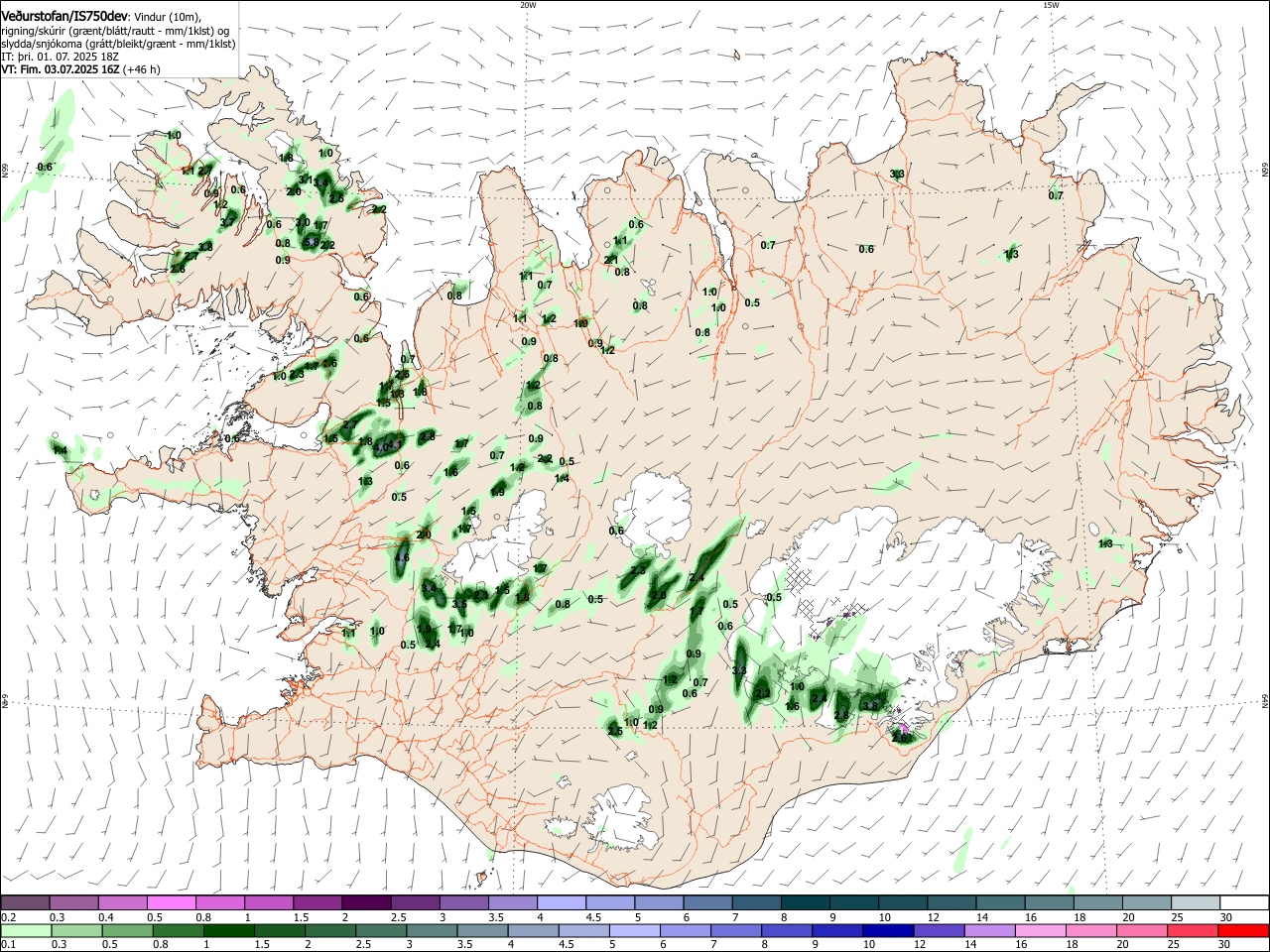This screenshot has width=1270, height=952.
Task: Click the 5.8 precipitation value in the Westfjords
Action: (312, 242)
